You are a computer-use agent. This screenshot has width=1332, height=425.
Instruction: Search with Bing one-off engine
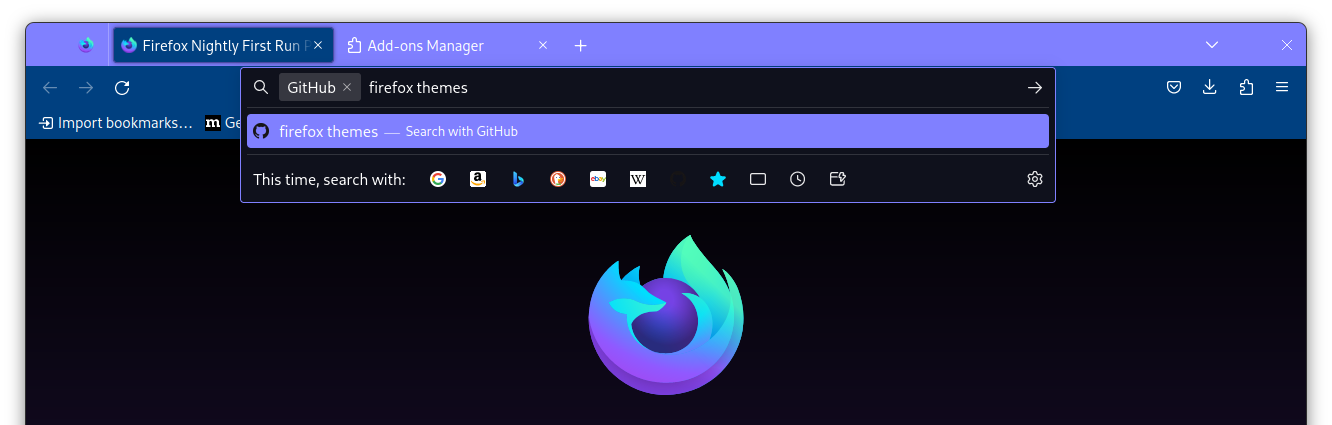(x=518, y=179)
